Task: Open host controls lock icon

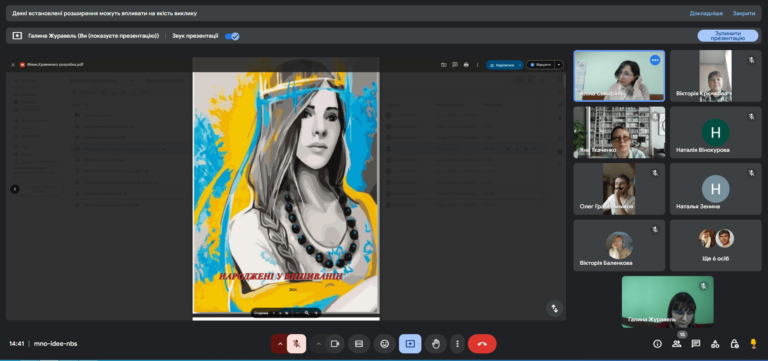Action: tap(734, 344)
